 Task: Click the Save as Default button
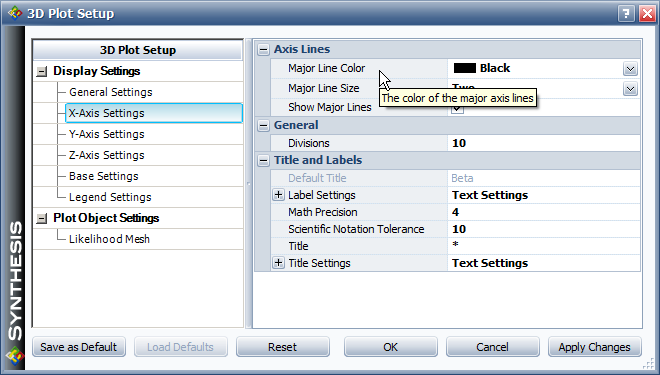79,347
